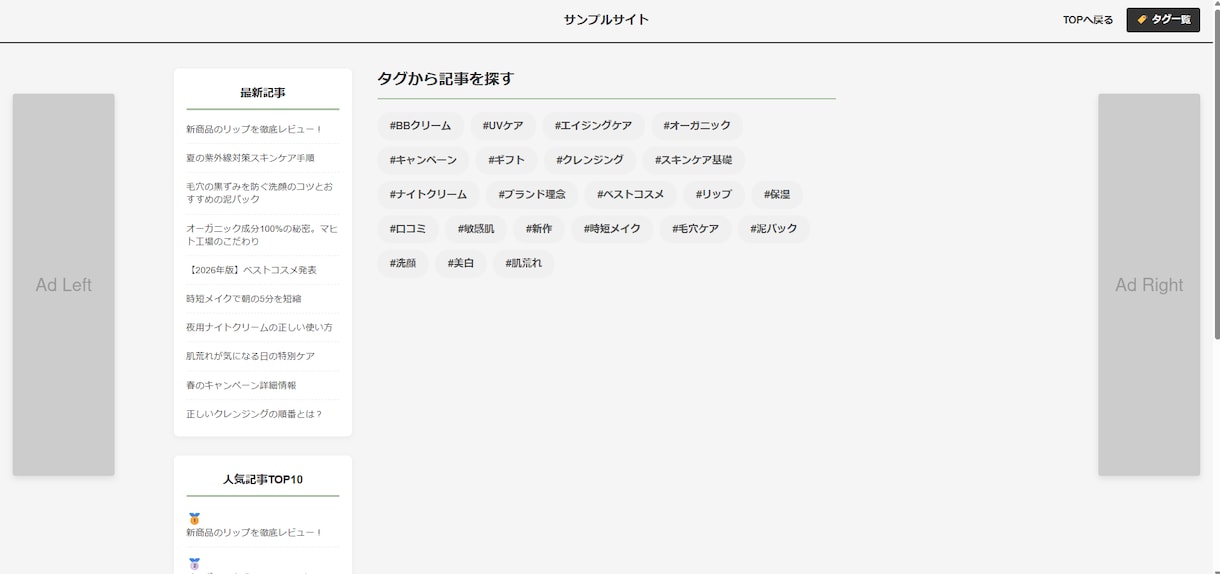The height and width of the screenshot is (574, 1220).
Task: Open the #毛穴ケア tag
Action: [695, 229]
